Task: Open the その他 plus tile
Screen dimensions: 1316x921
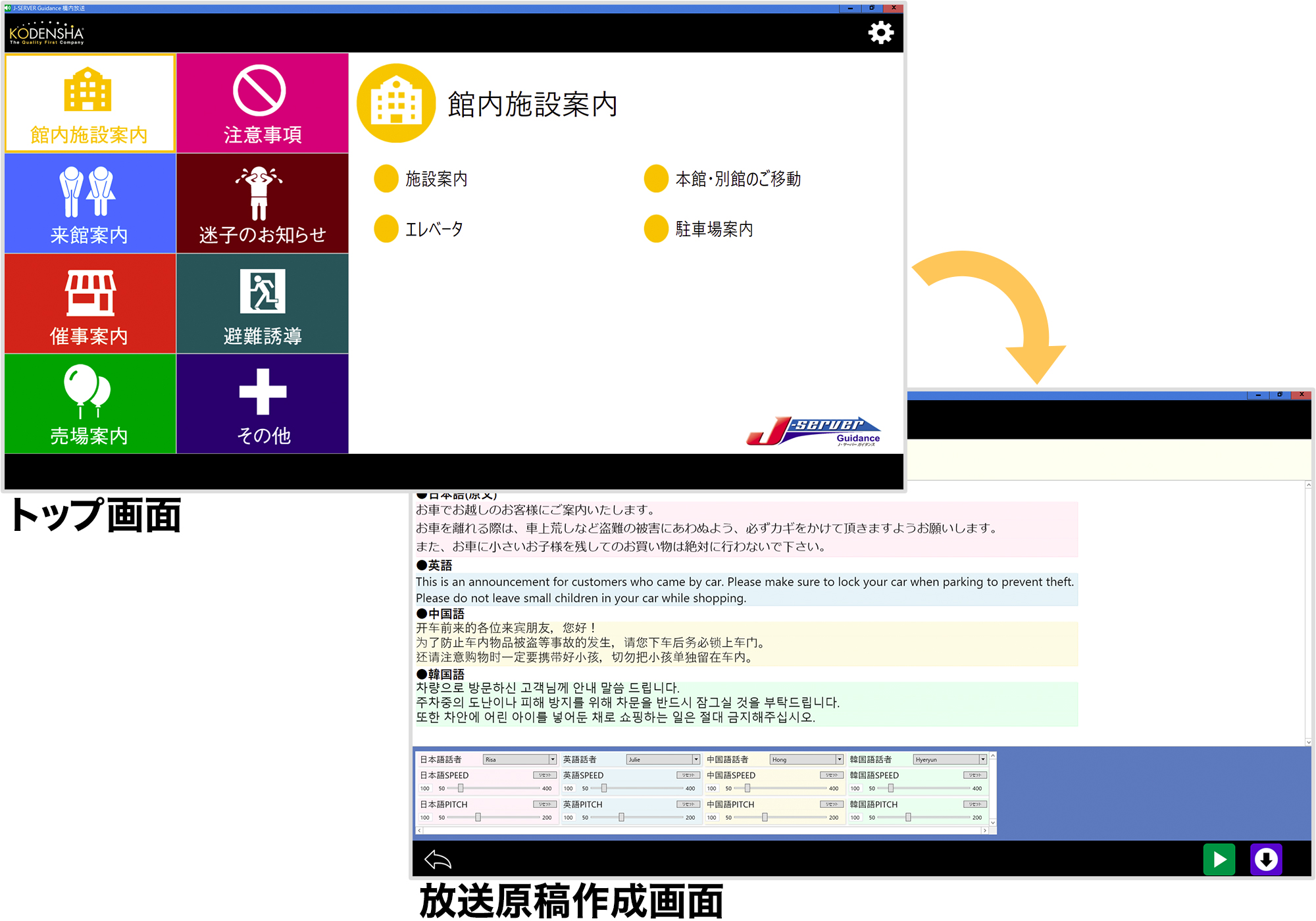Action: click(262, 403)
